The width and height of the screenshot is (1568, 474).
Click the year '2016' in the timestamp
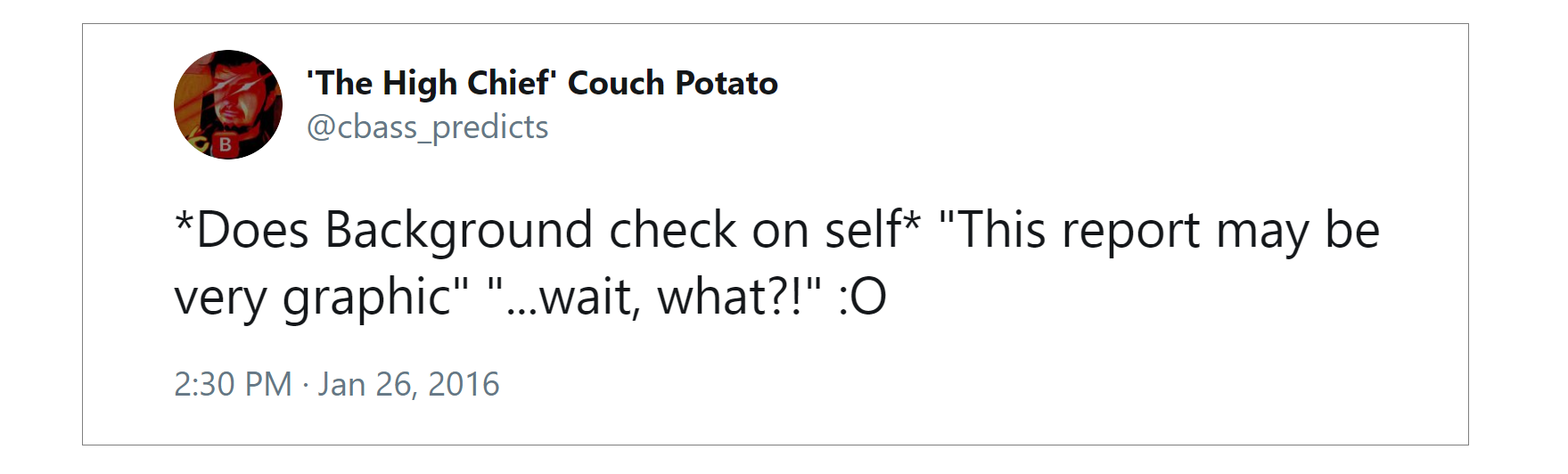point(464,384)
